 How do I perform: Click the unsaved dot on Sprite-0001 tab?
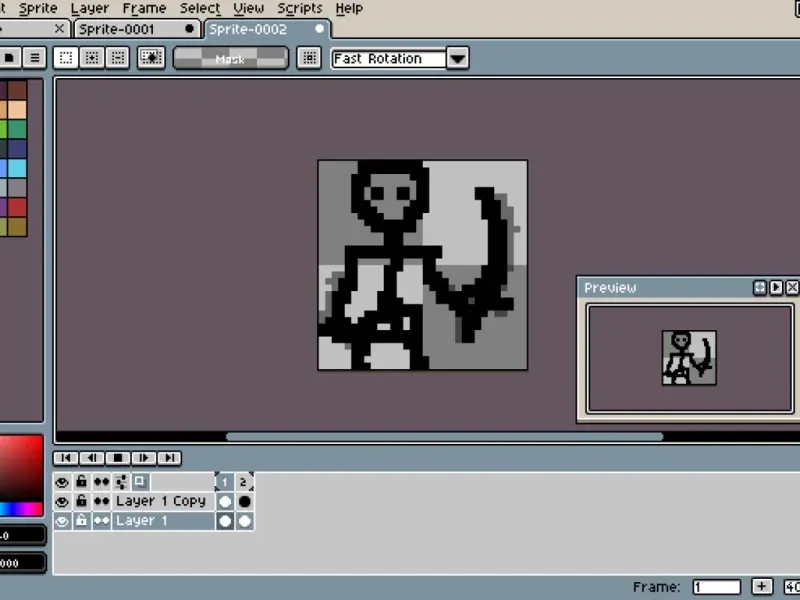[x=189, y=29]
